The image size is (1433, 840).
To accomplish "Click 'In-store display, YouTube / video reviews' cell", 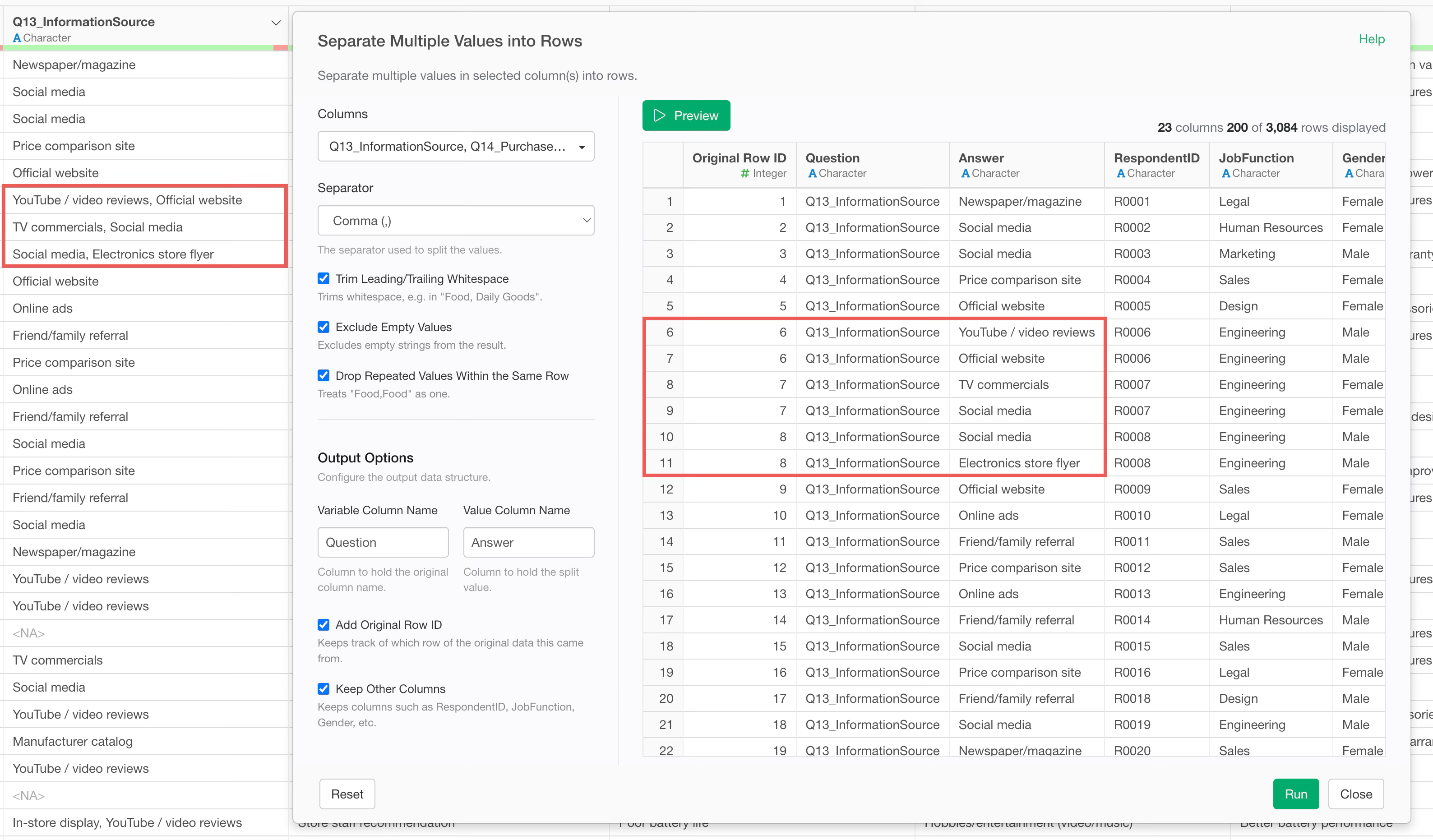I will point(145,822).
